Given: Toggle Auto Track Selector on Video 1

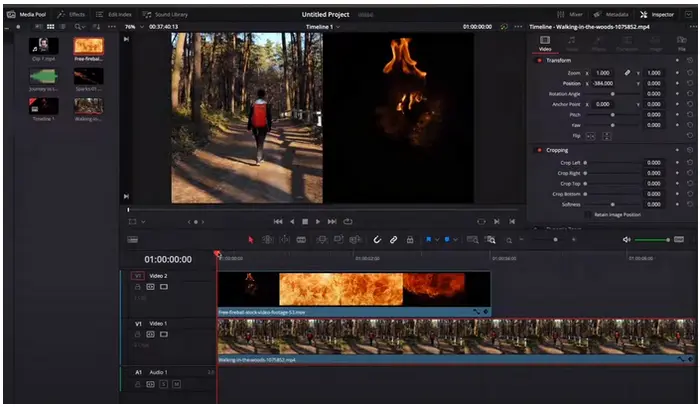Looking at the screenshot, I should [150, 334].
